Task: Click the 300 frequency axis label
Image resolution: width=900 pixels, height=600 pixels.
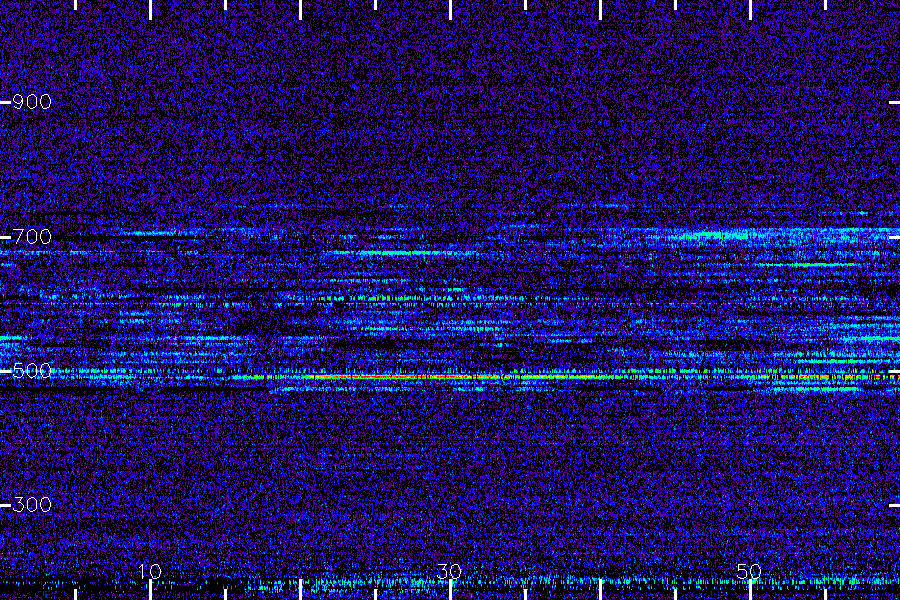Action: (32, 505)
